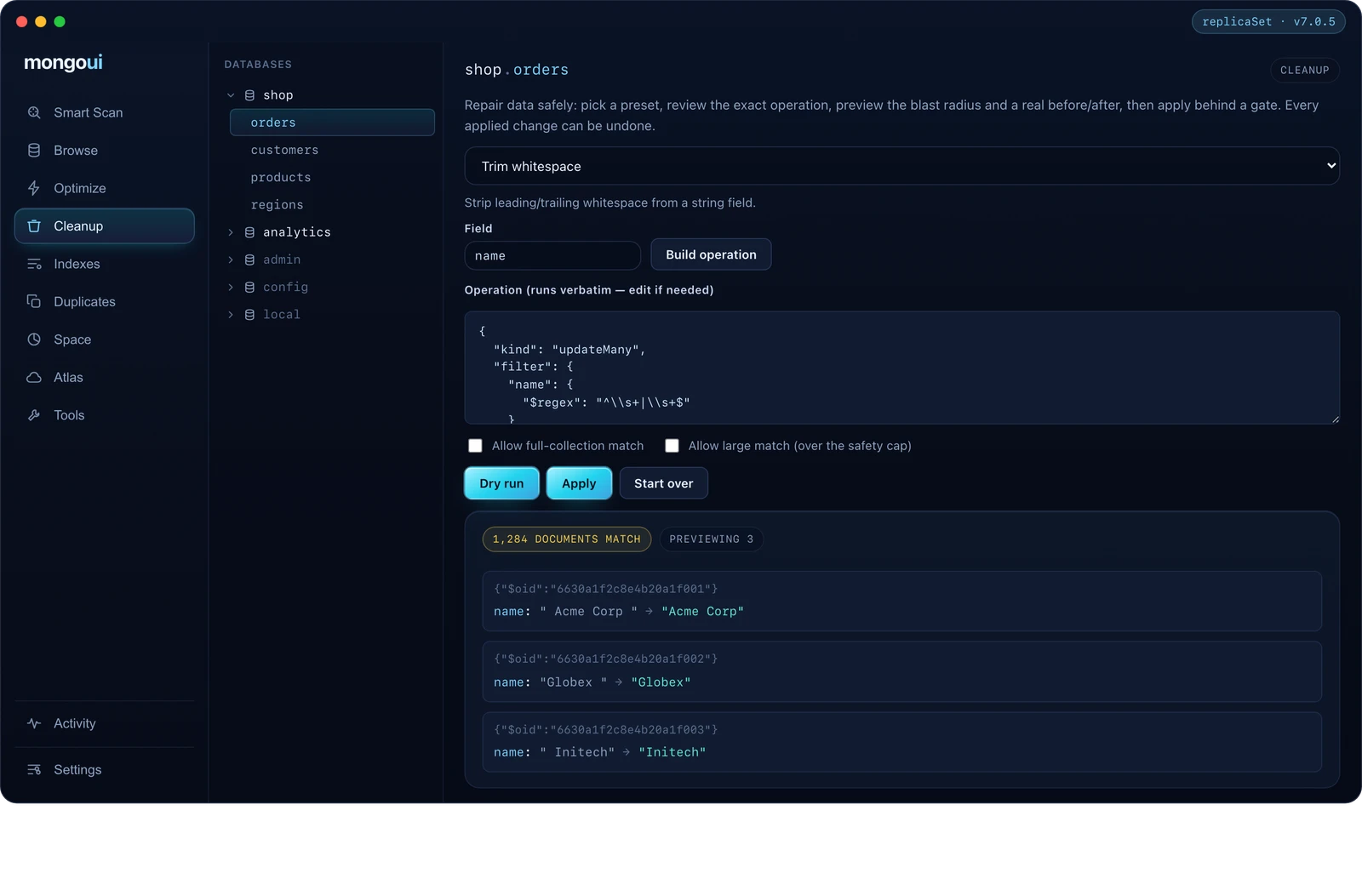Click the Indexes list icon
This screenshot has width=1362, height=896.
coord(34,264)
